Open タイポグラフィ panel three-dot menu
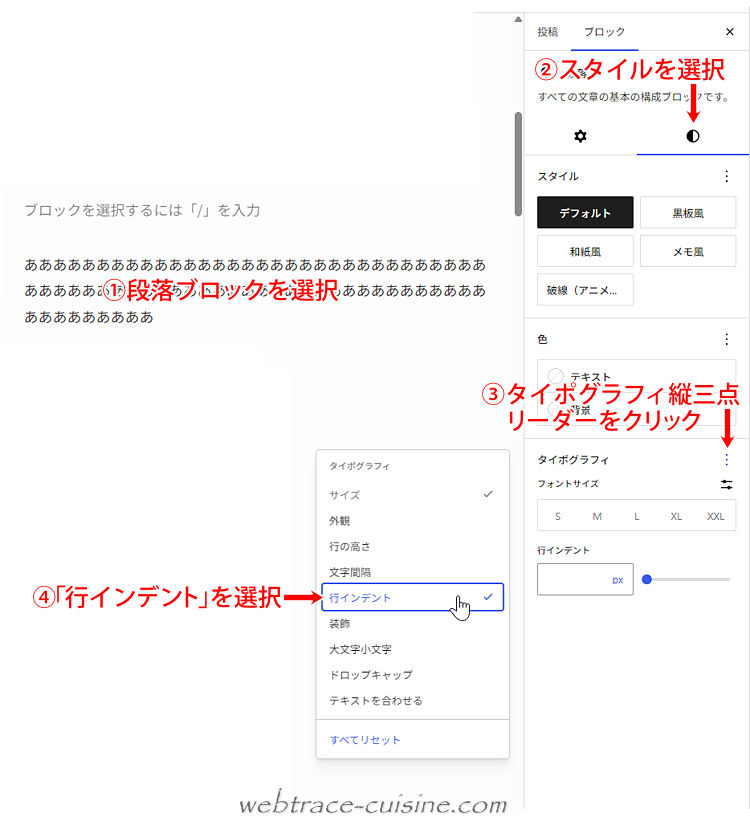The width and height of the screenshot is (750, 821). tap(726, 460)
